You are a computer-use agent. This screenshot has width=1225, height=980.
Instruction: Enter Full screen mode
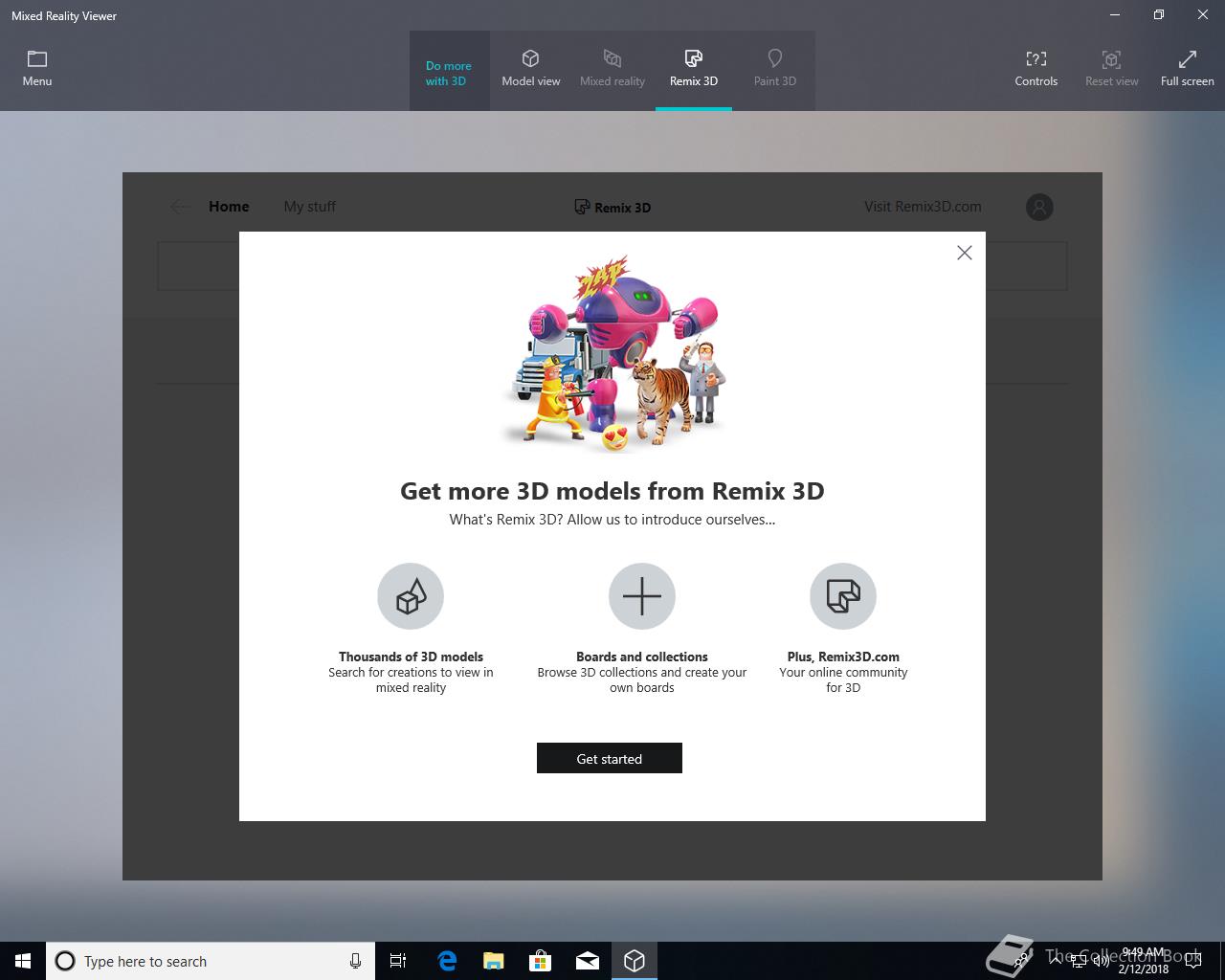pos(1187,69)
